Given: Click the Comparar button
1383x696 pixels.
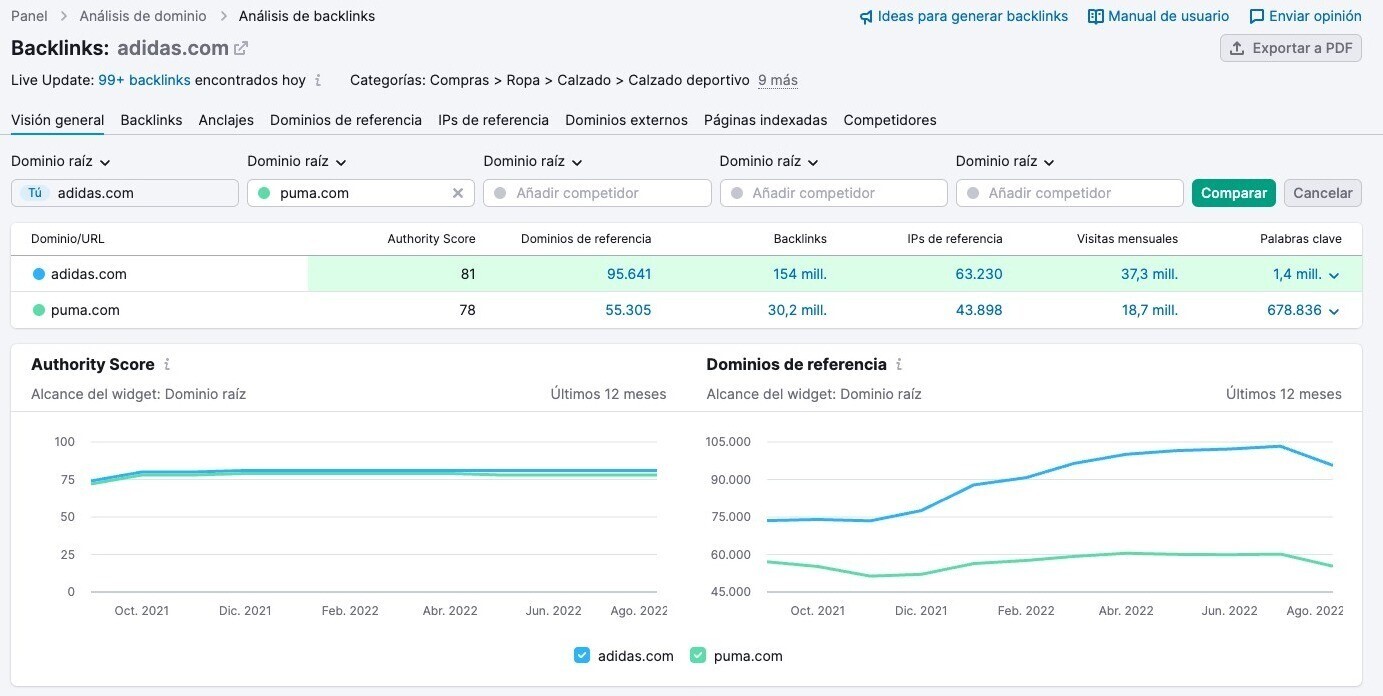Looking at the screenshot, I should pyautogui.click(x=1234, y=193).
